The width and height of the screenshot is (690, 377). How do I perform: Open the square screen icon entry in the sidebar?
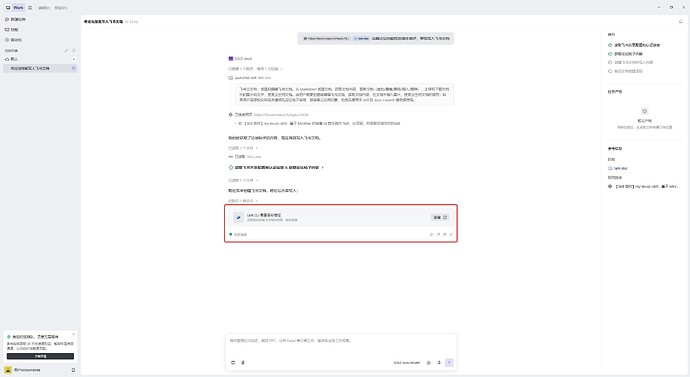click(11, 29)
